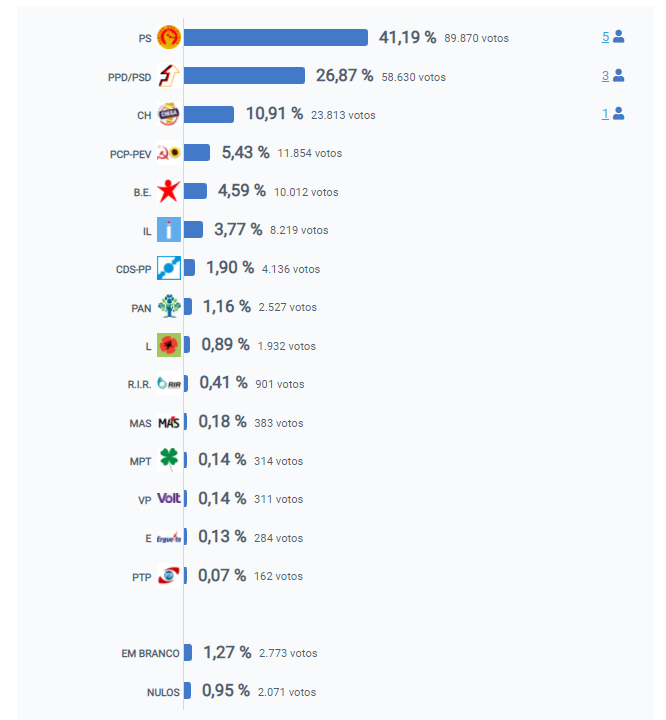Click the EM BRANCO label
This screenshot has height=720, width=666.
click(150, 653)
